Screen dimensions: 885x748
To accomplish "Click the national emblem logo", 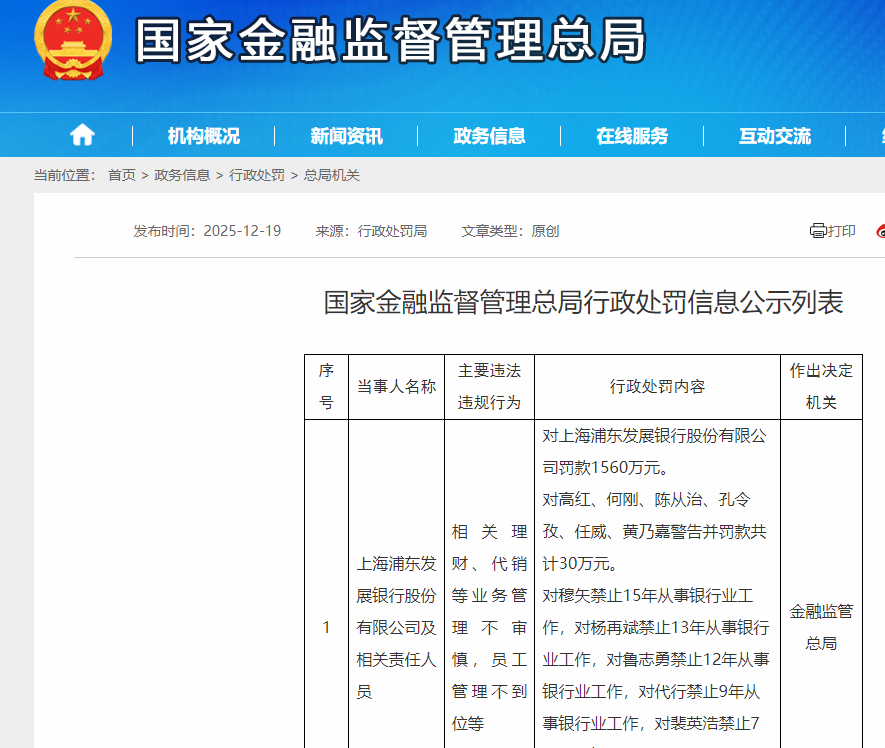I will tap(73, 40).
